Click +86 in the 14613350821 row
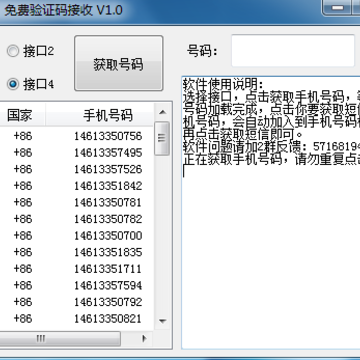Image resolution: width=360 pixels, height=360 pixels. (x=23, y=319)
